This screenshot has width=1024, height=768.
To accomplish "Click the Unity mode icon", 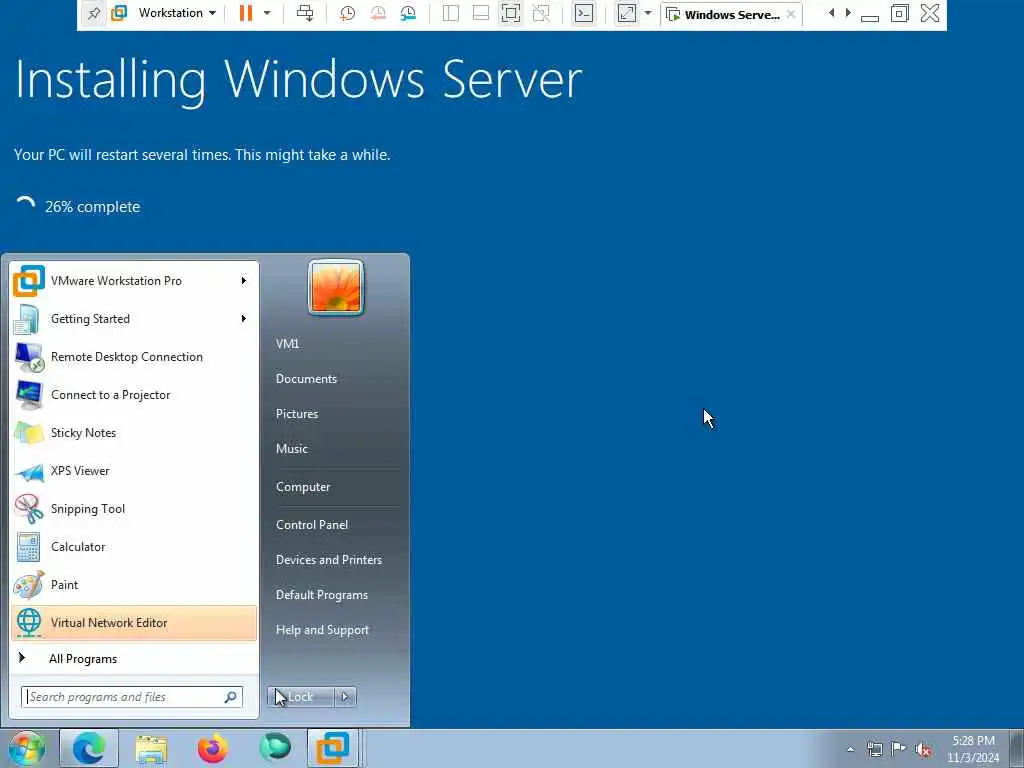I will coord(541,13).
